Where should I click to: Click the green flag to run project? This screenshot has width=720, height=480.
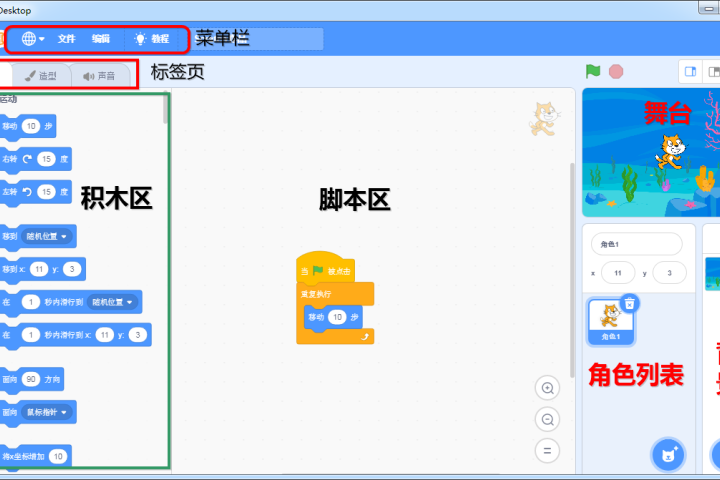593,72
